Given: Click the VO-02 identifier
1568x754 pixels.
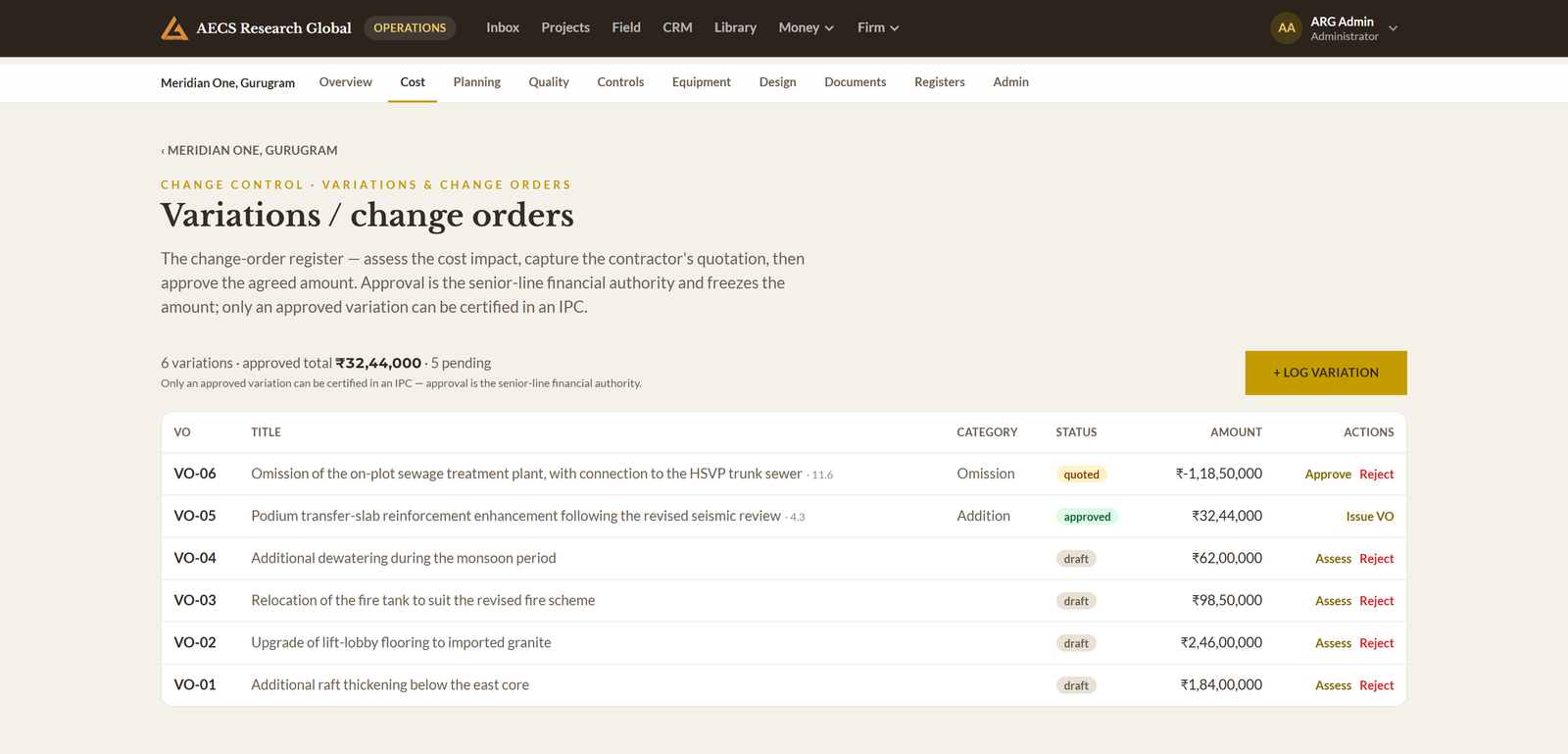Looking at the screenshot, I should tap(195, 642).
